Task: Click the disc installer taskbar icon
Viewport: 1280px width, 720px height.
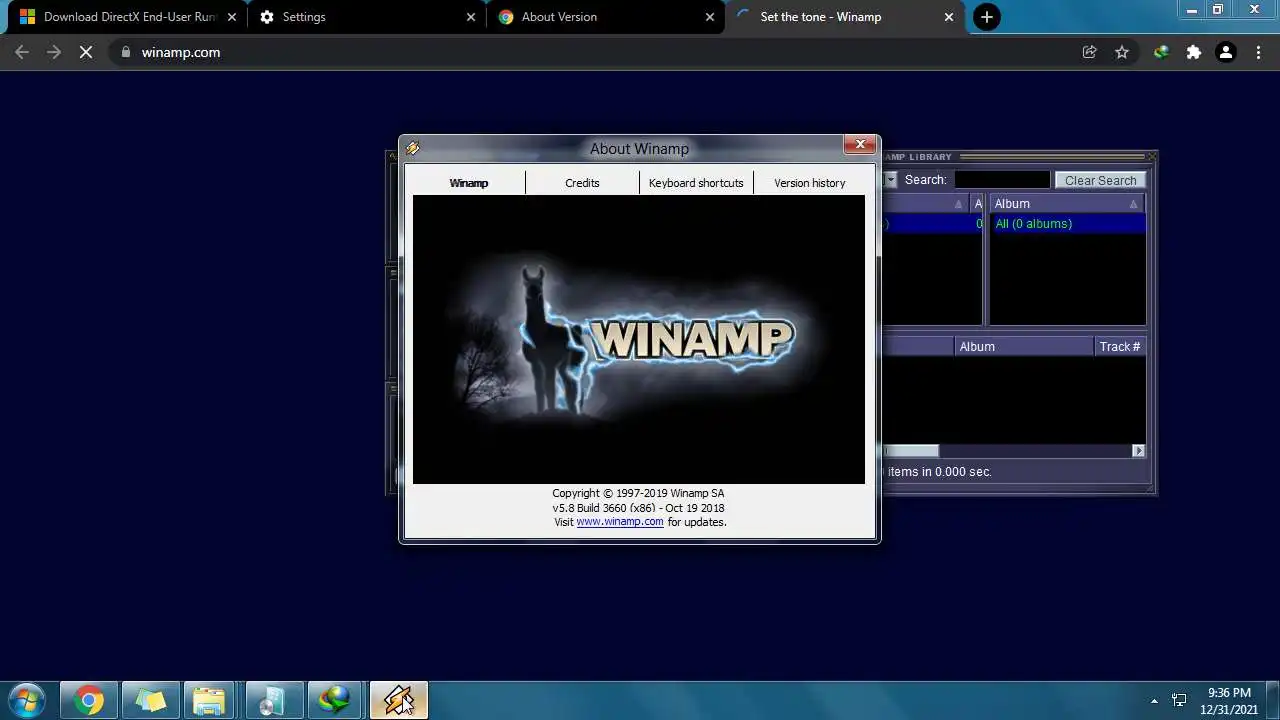Action: pyautogui.click(x=273, y=700)
